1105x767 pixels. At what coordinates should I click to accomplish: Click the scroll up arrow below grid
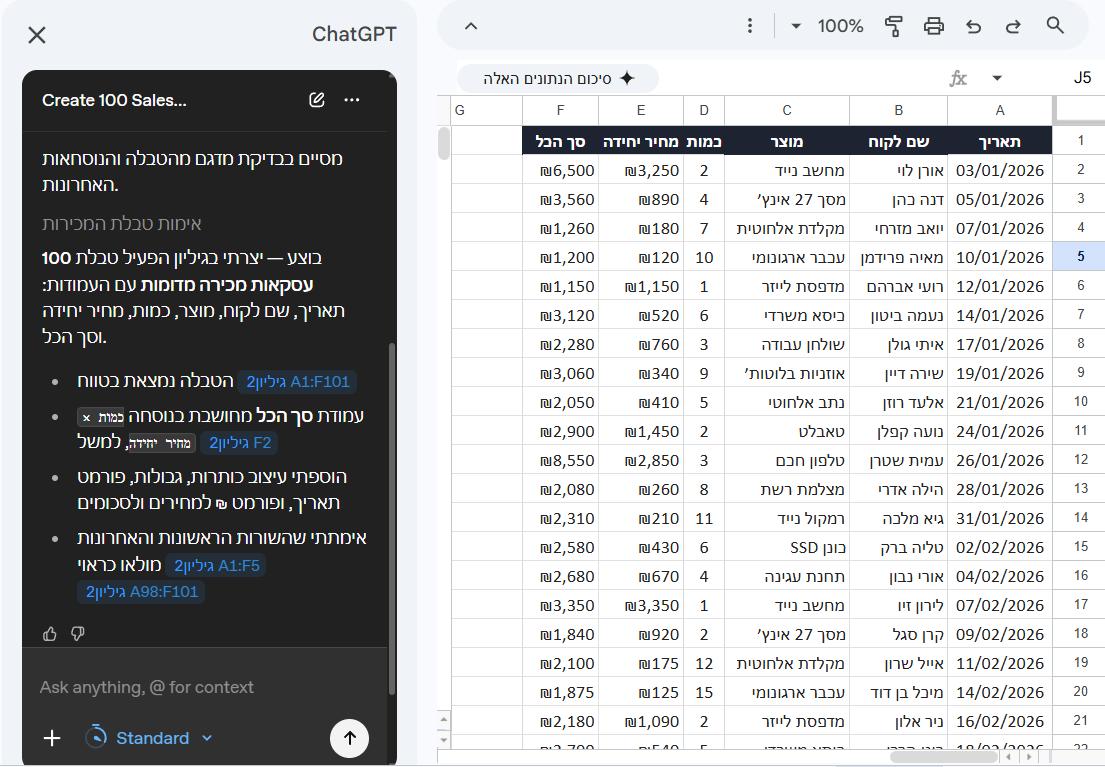[443, 720]
